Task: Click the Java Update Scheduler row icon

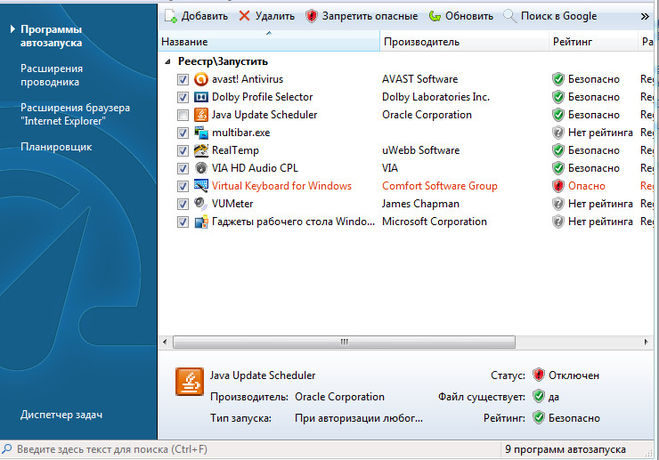Action: pyautogui.click(x=201, y=115)
